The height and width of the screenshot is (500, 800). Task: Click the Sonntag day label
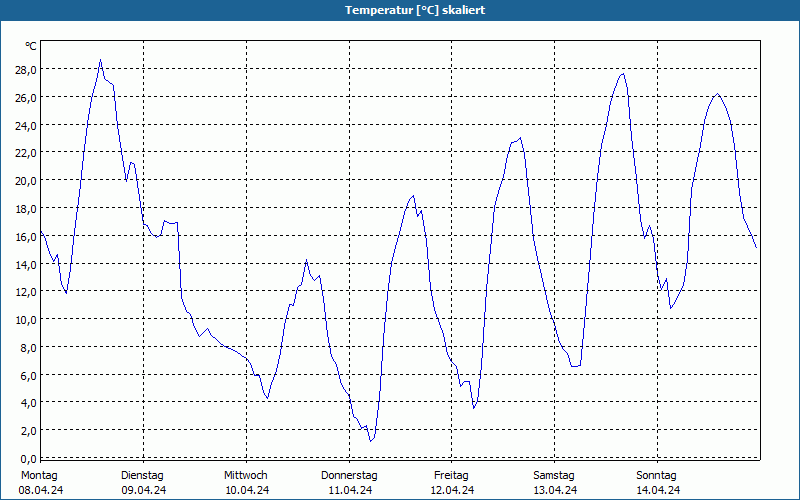click(x=657, y=476)
